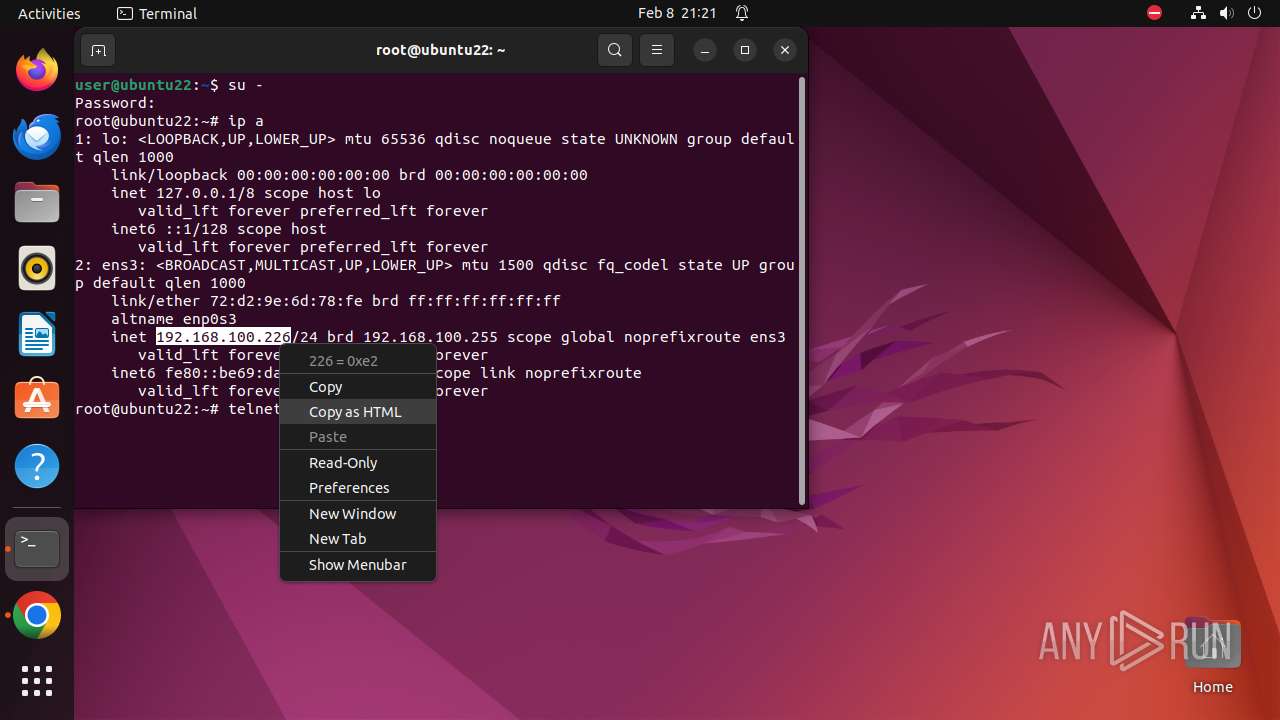Click the title 'root@ubuntu22: ~'
This screenshot has width=1280, height=720.
point(440,50)
